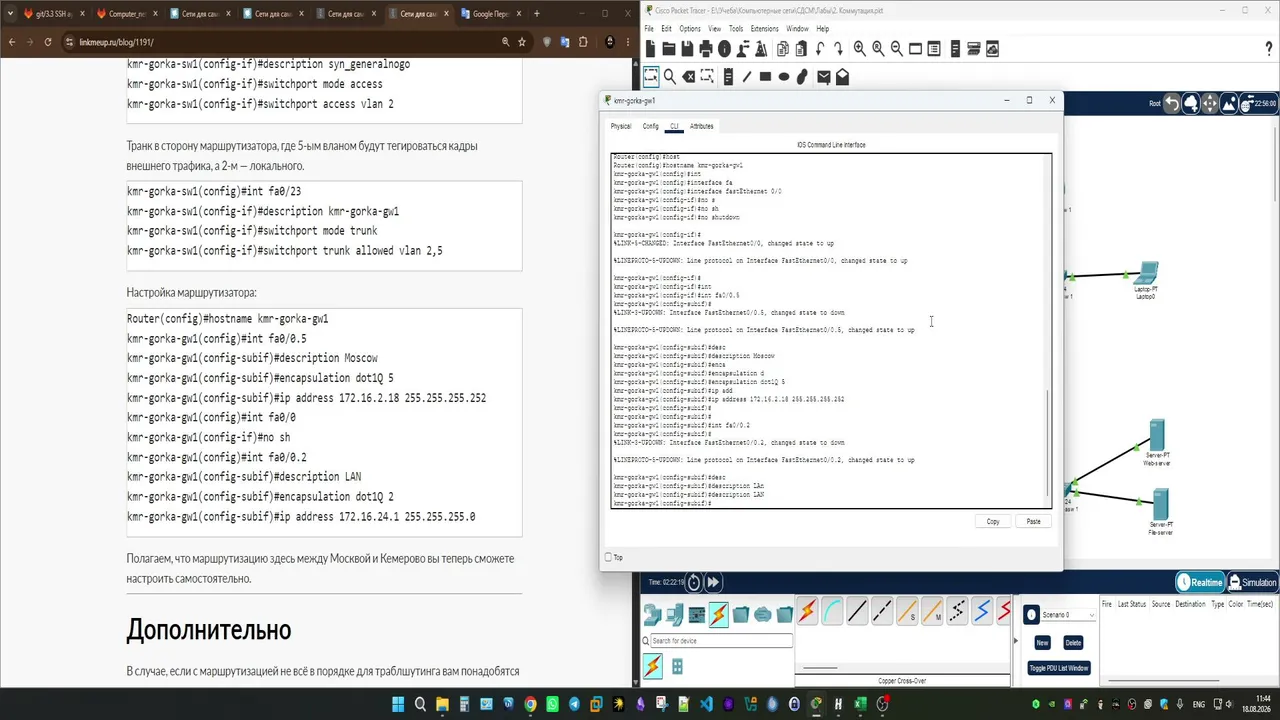Choose the Select tool in Packet Tracer
1280x720 pixels.
(651, 77)
